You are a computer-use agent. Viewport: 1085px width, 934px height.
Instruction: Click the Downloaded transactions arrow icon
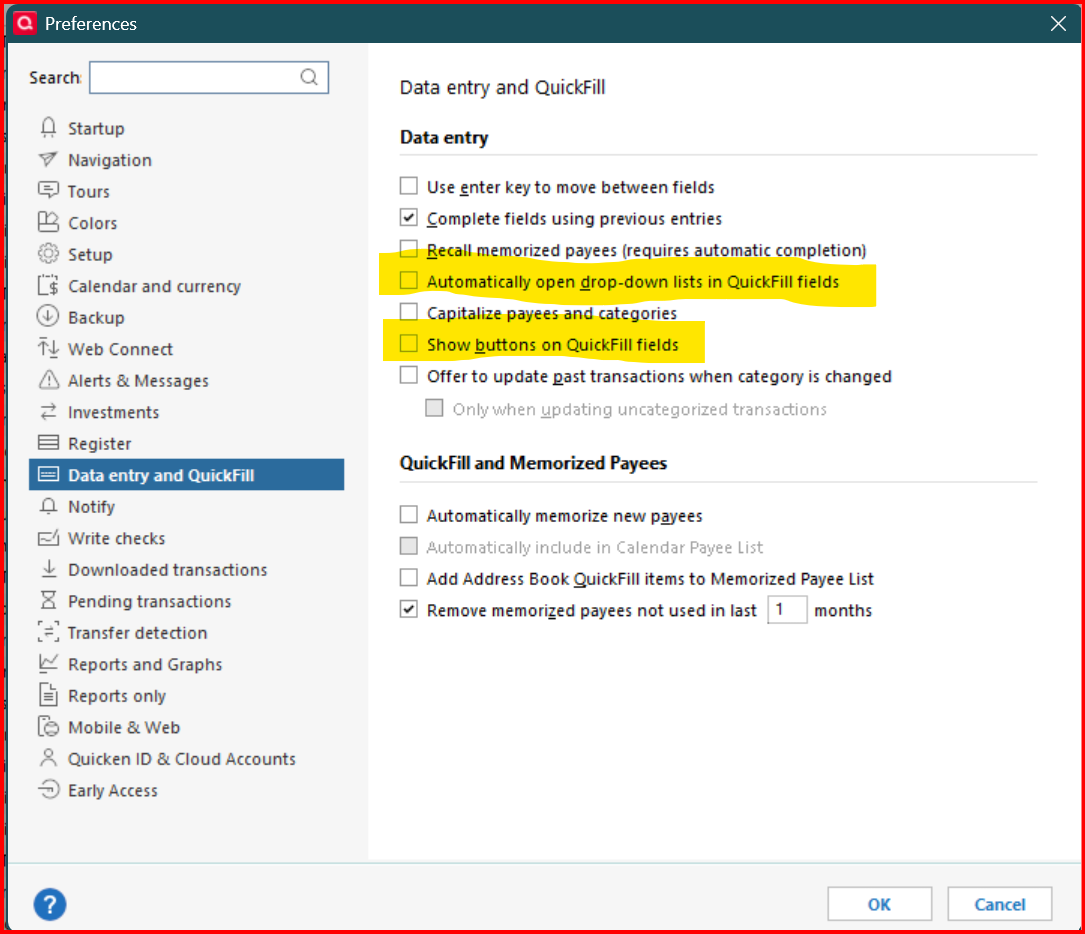click(x=48, y=569)
